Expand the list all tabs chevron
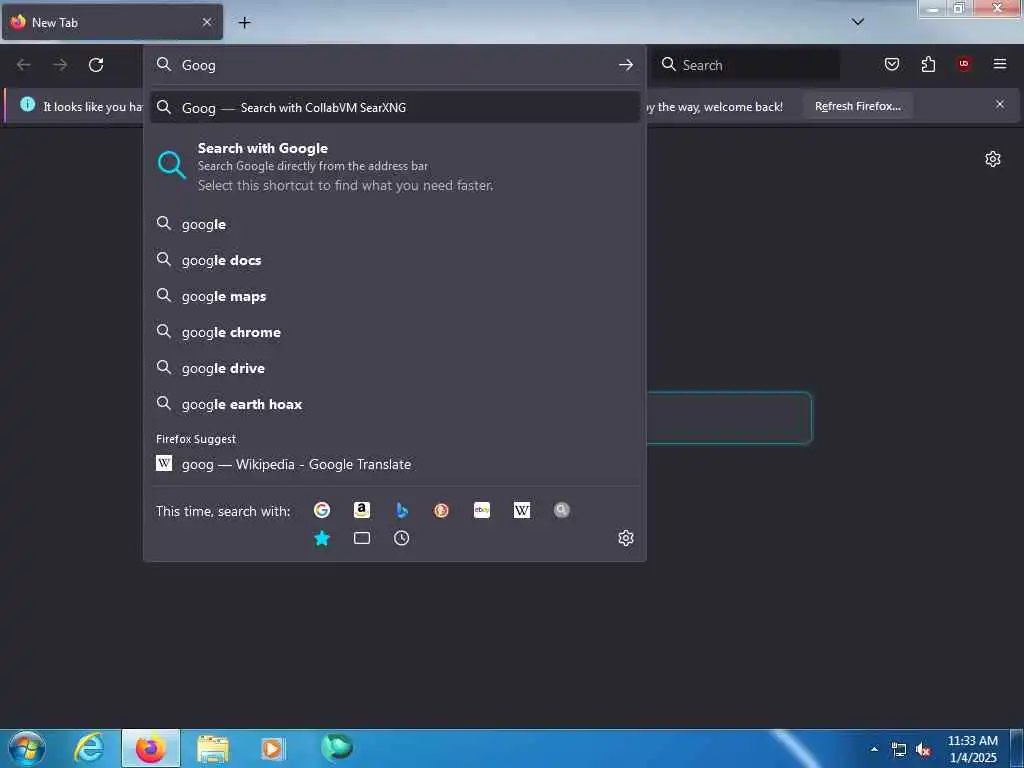Viewport: 1024px width, 768px height. [x=858, y=22]
